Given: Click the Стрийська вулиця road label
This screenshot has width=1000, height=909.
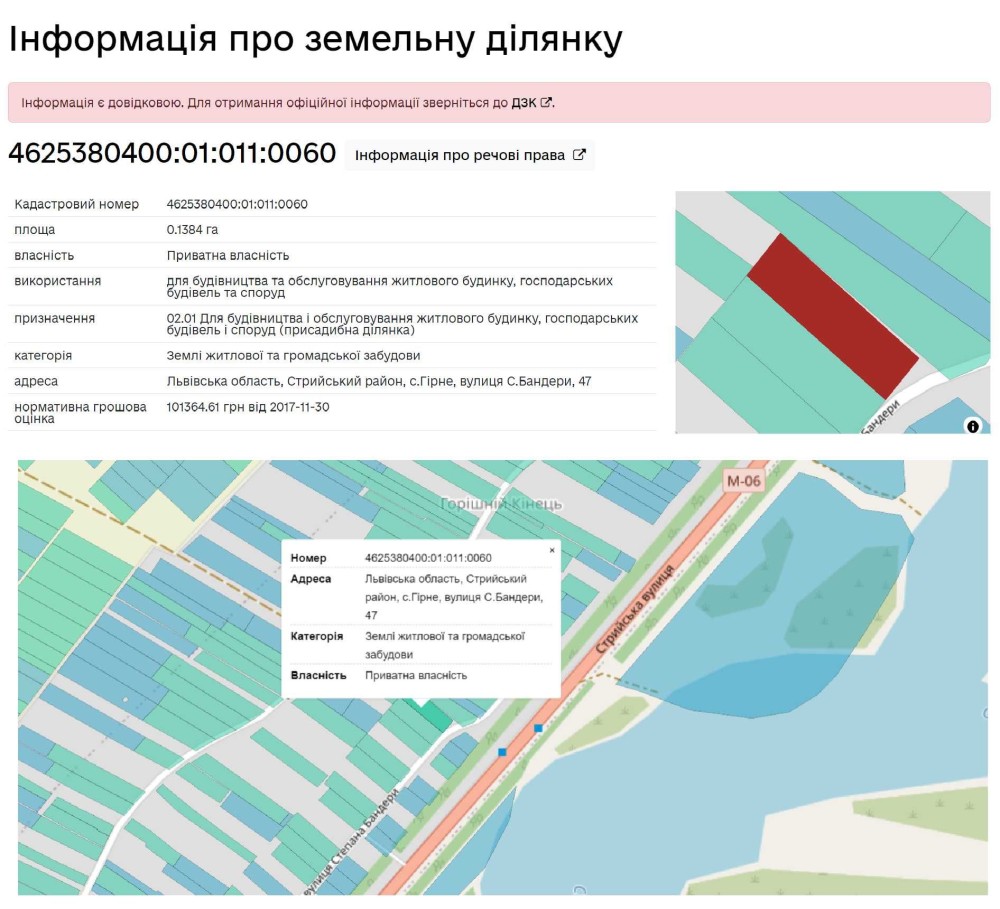Looking at the screenshot, I should pos(636,610).
